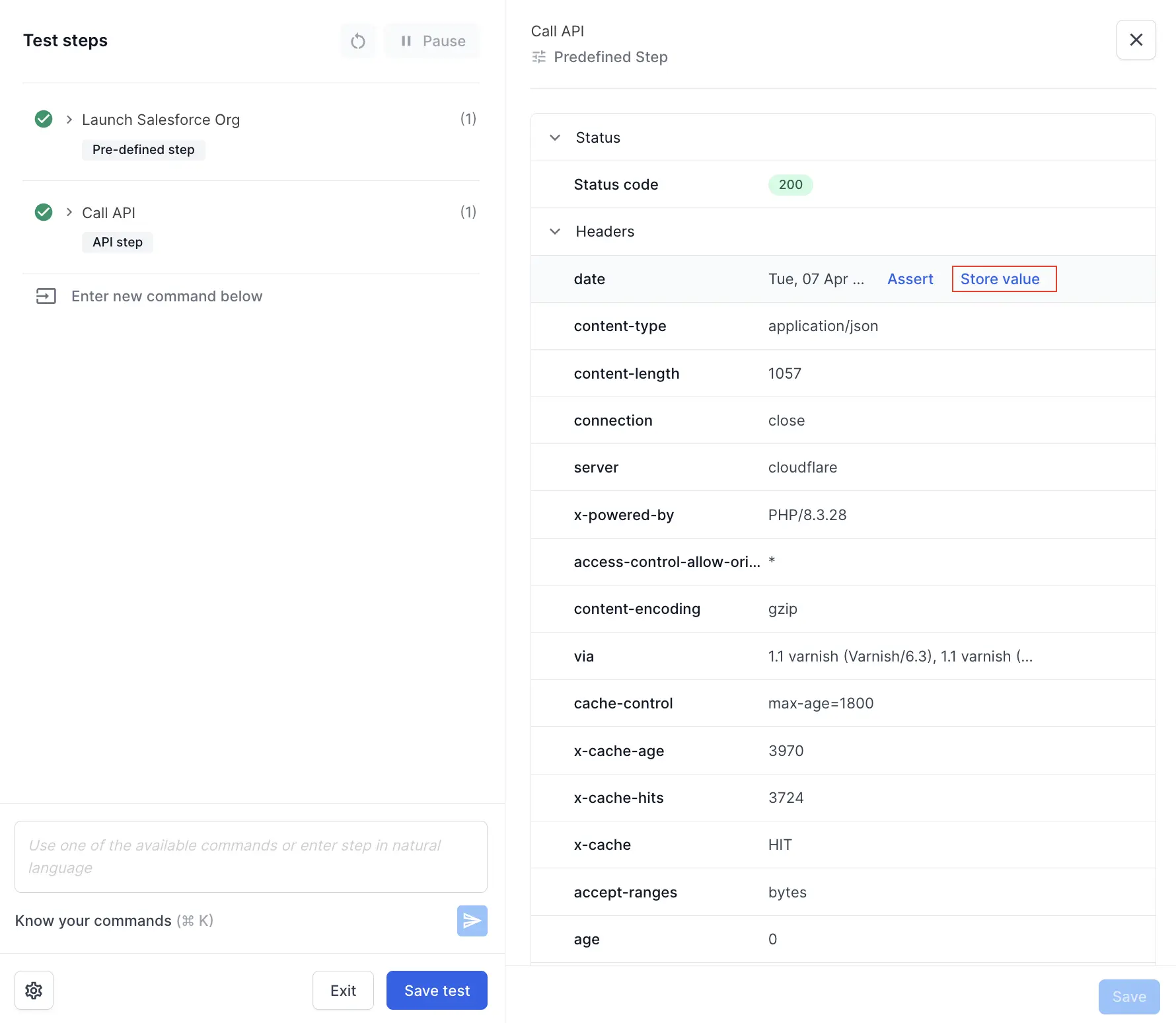
Task: Click the 200 status code badge
Action: 790,184
